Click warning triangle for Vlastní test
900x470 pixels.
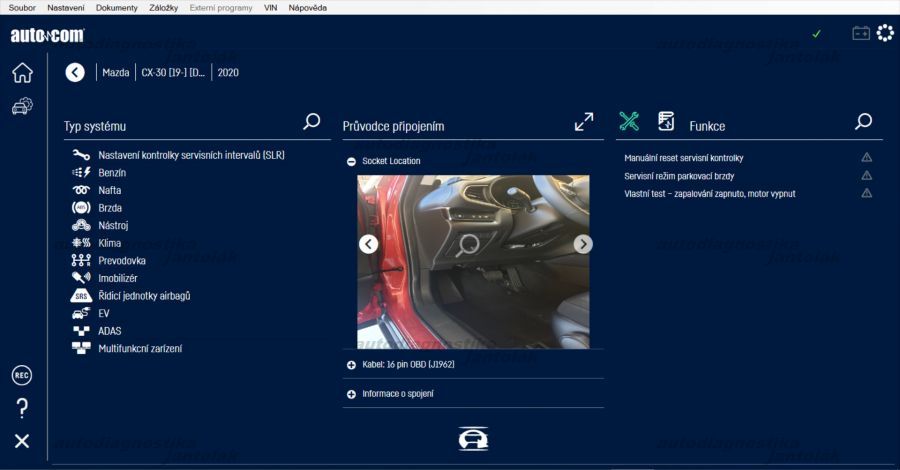pos(867,193)
